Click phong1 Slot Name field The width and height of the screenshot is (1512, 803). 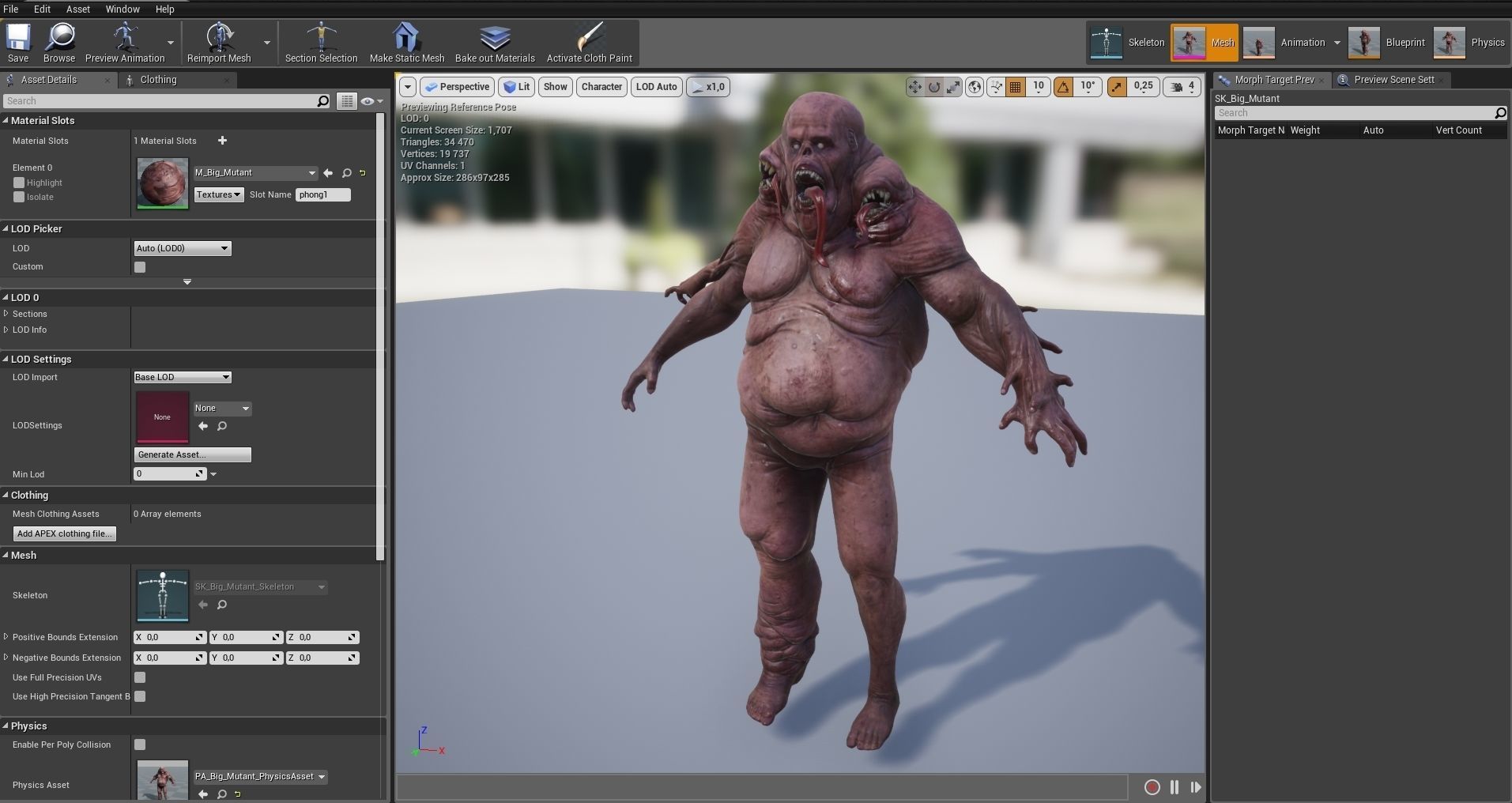click(x=322, y=194)
